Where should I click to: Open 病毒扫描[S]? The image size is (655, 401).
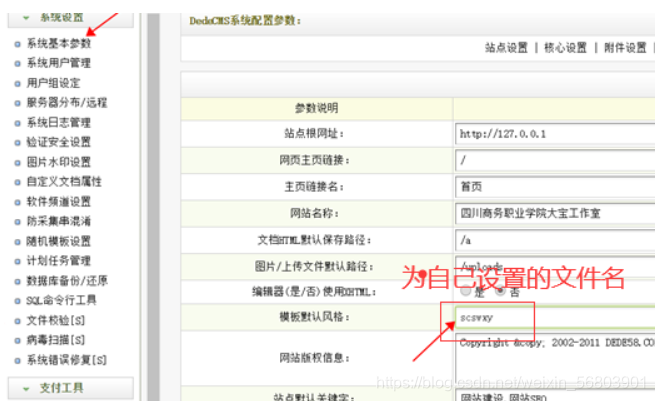[x=56, y=340]
